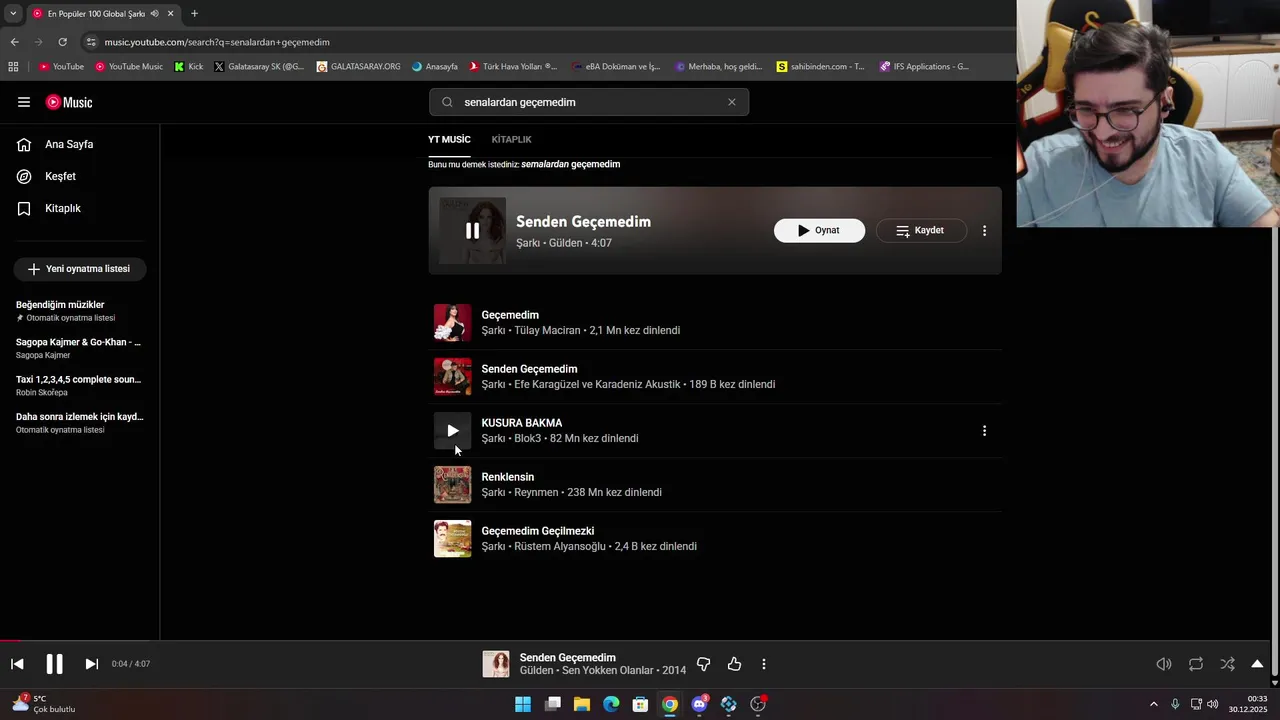
Task: Switch to KİTAPLIK tab
Action: tap(511, 139)
